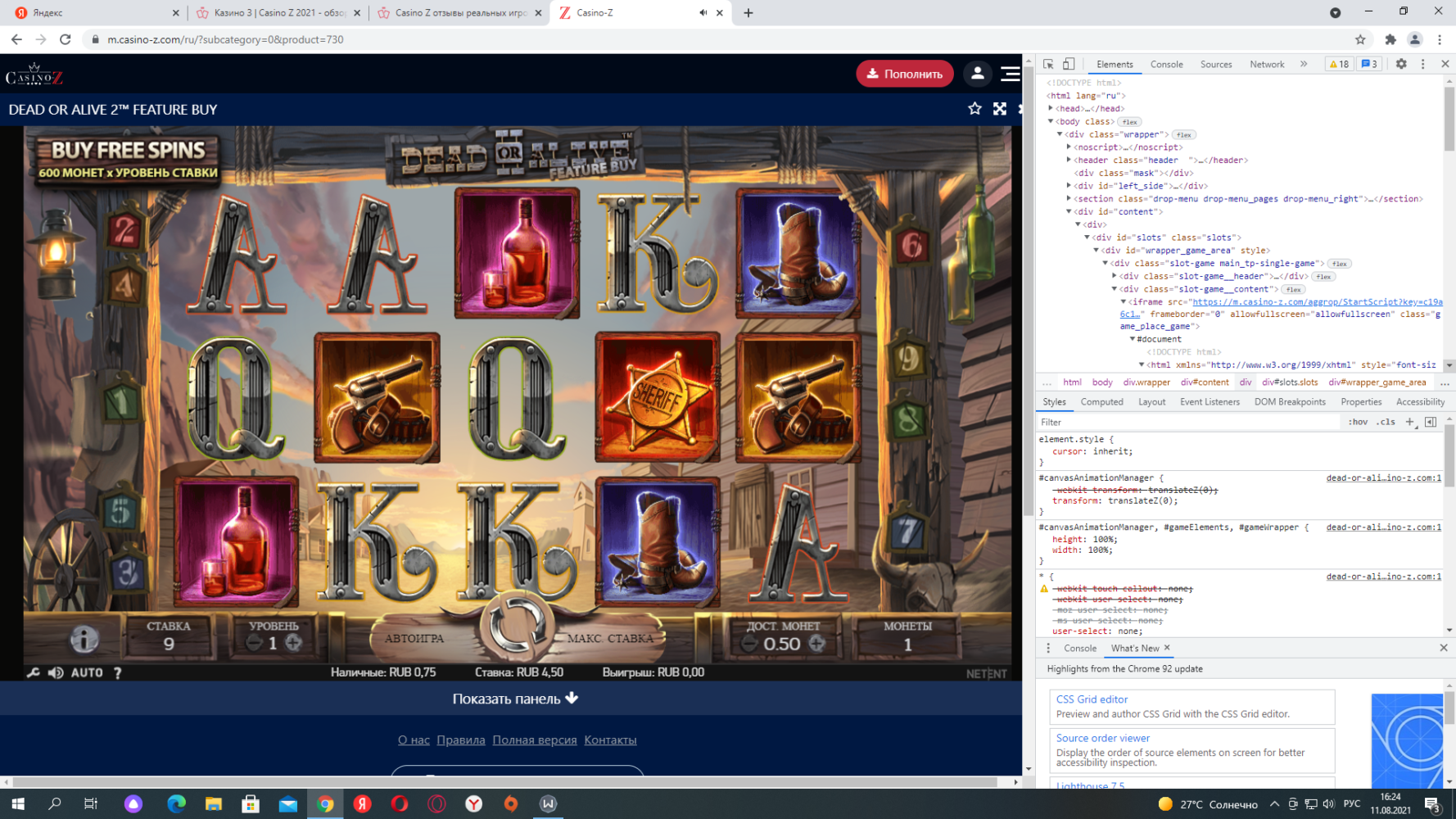
Task: Switch to the Sources tab in DevTools
Action: click(x=1216, y=65)
